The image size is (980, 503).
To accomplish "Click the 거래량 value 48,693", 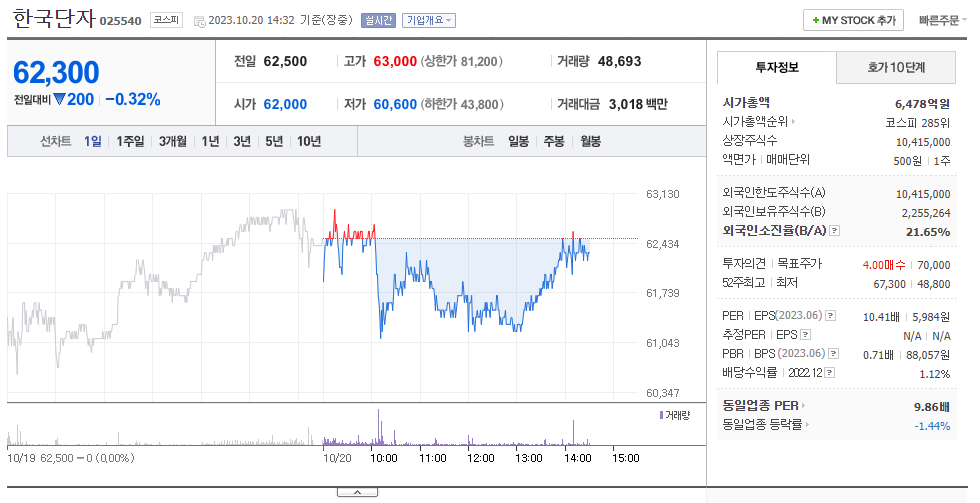I will [619, 61].
